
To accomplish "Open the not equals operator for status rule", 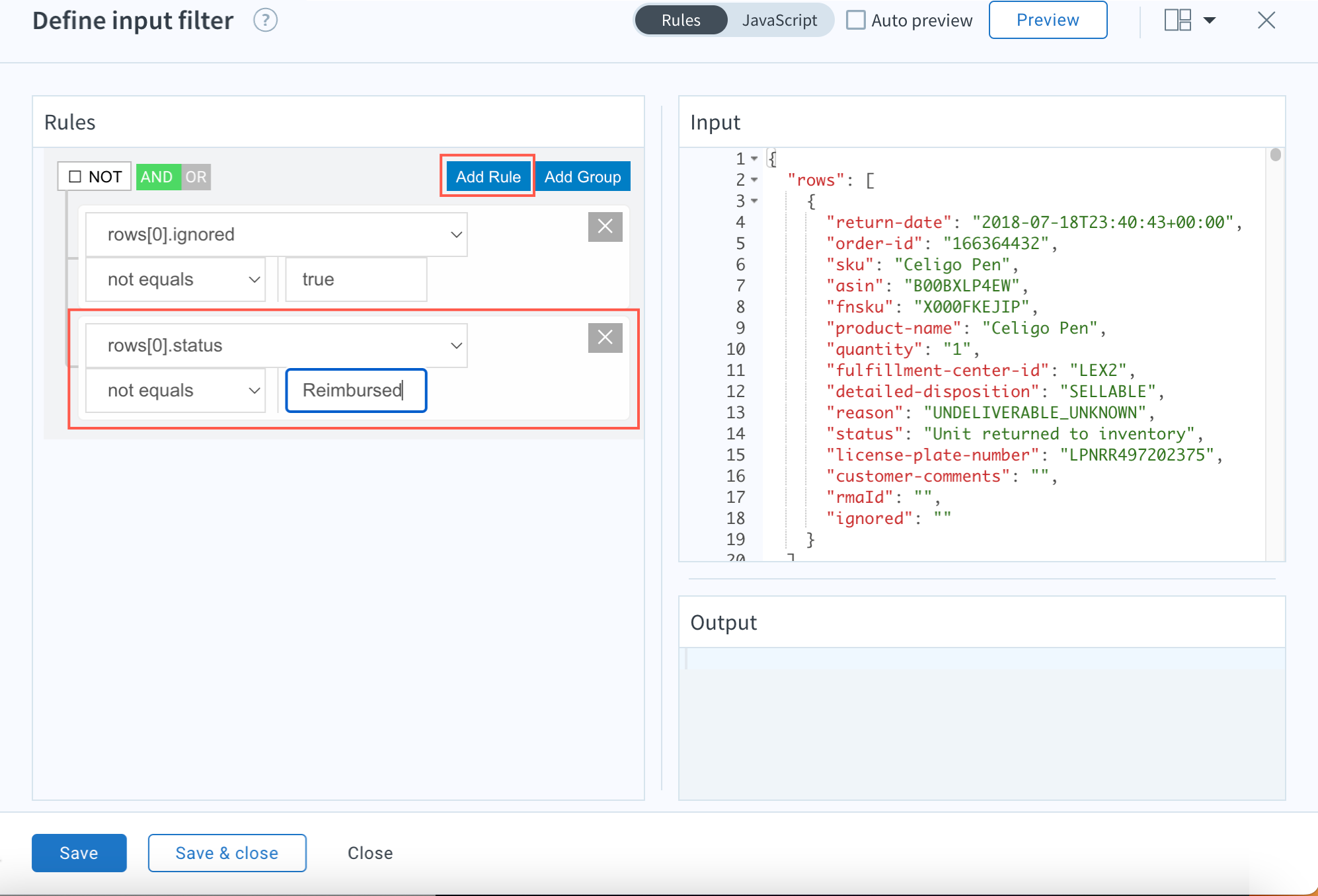I will 175,391.
